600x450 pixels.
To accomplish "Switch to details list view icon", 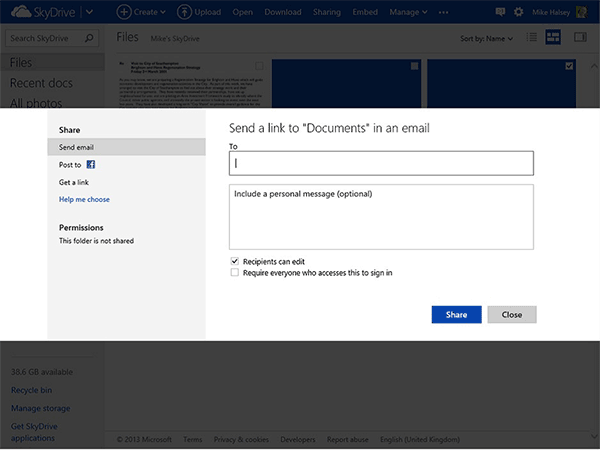I will 532,38.
